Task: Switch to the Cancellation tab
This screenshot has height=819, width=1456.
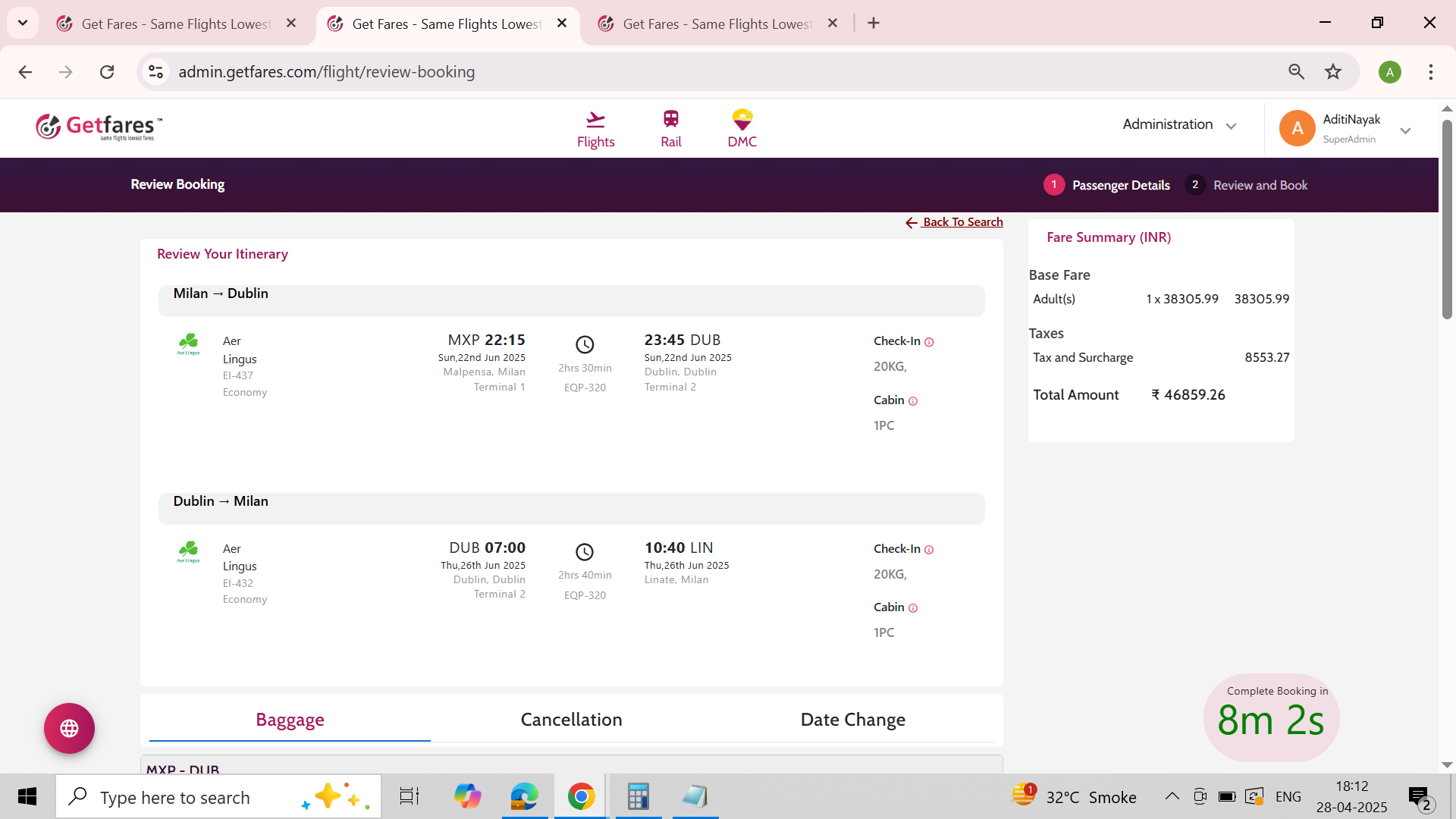Action: [x=571, y=720]
